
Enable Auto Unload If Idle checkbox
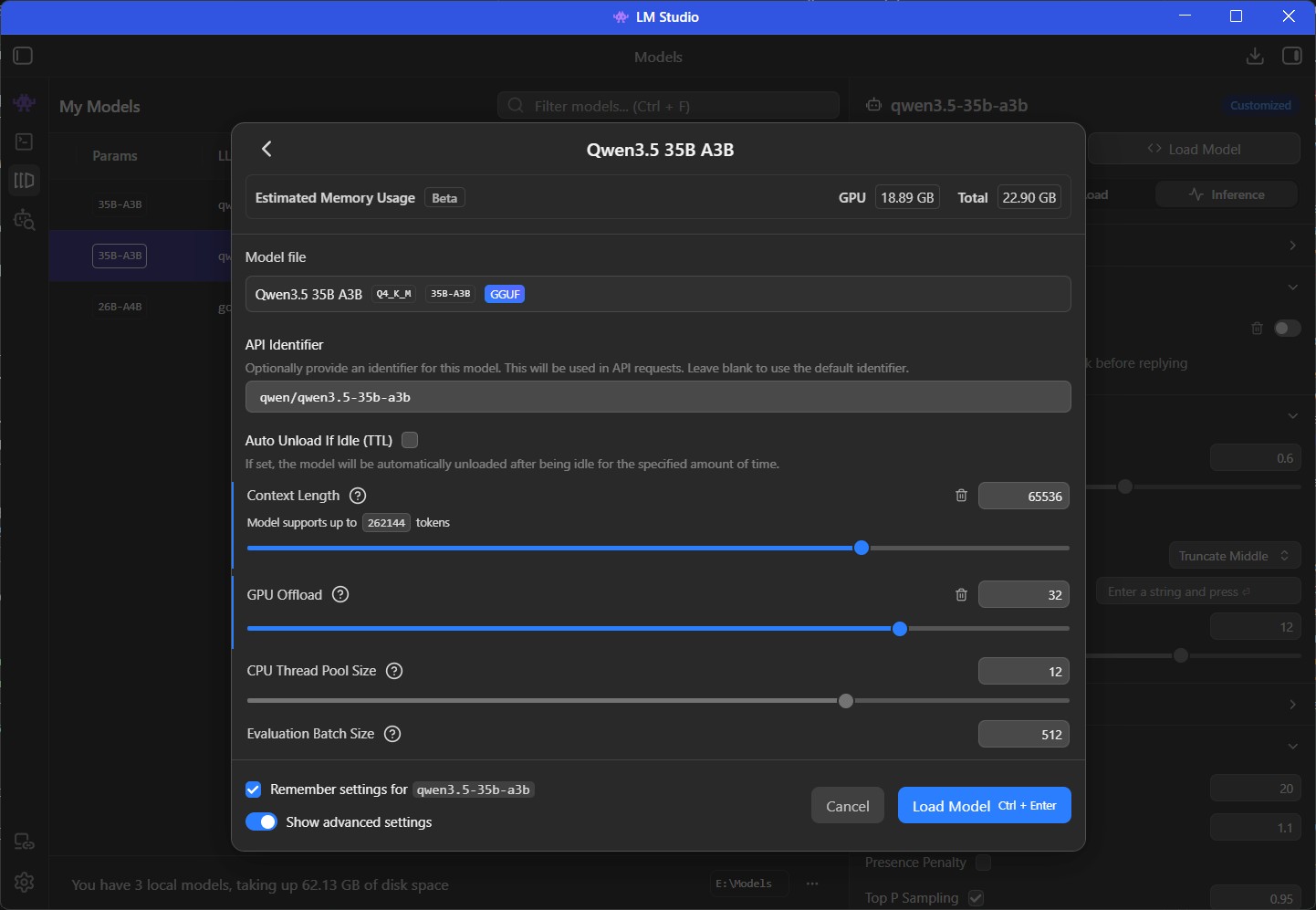pyautogui.click(x=410, y=440)
